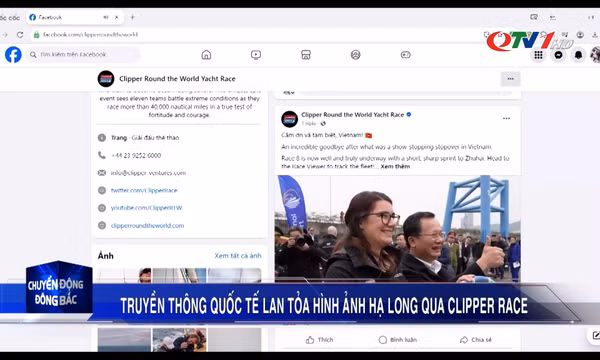The image size is (600, 360).
Task: Like the post with the Thích button
Action: (x=320, y=340)
